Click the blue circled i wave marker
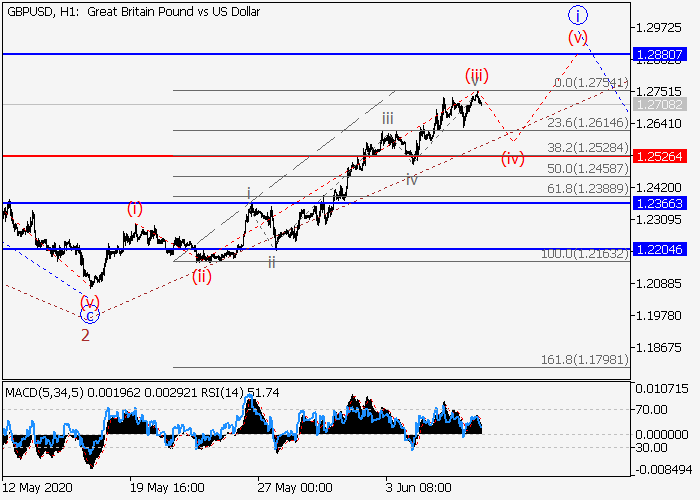 click(x=578, y=15)
